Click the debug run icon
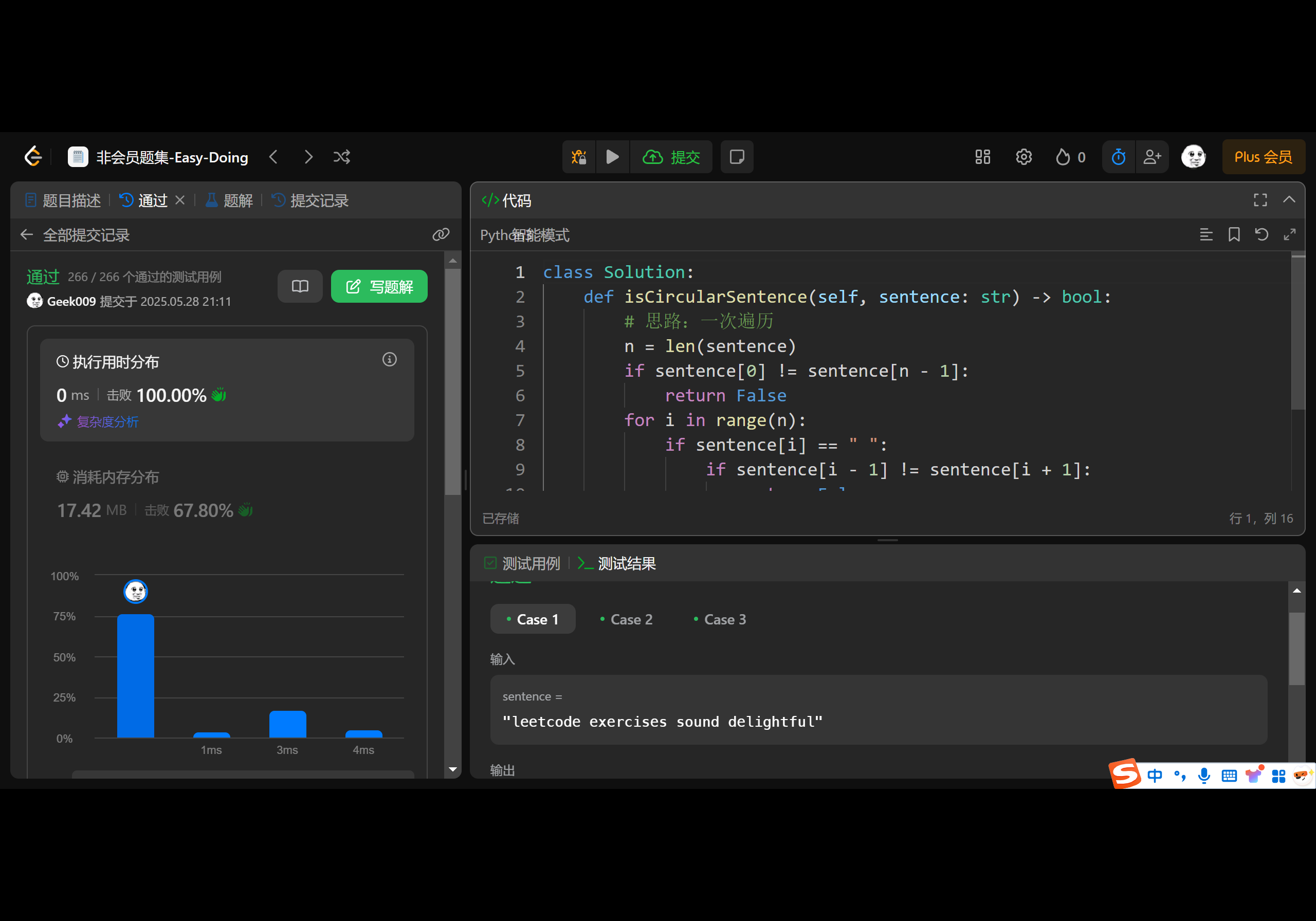1316x921 pixels. click(x=579, y=157)
